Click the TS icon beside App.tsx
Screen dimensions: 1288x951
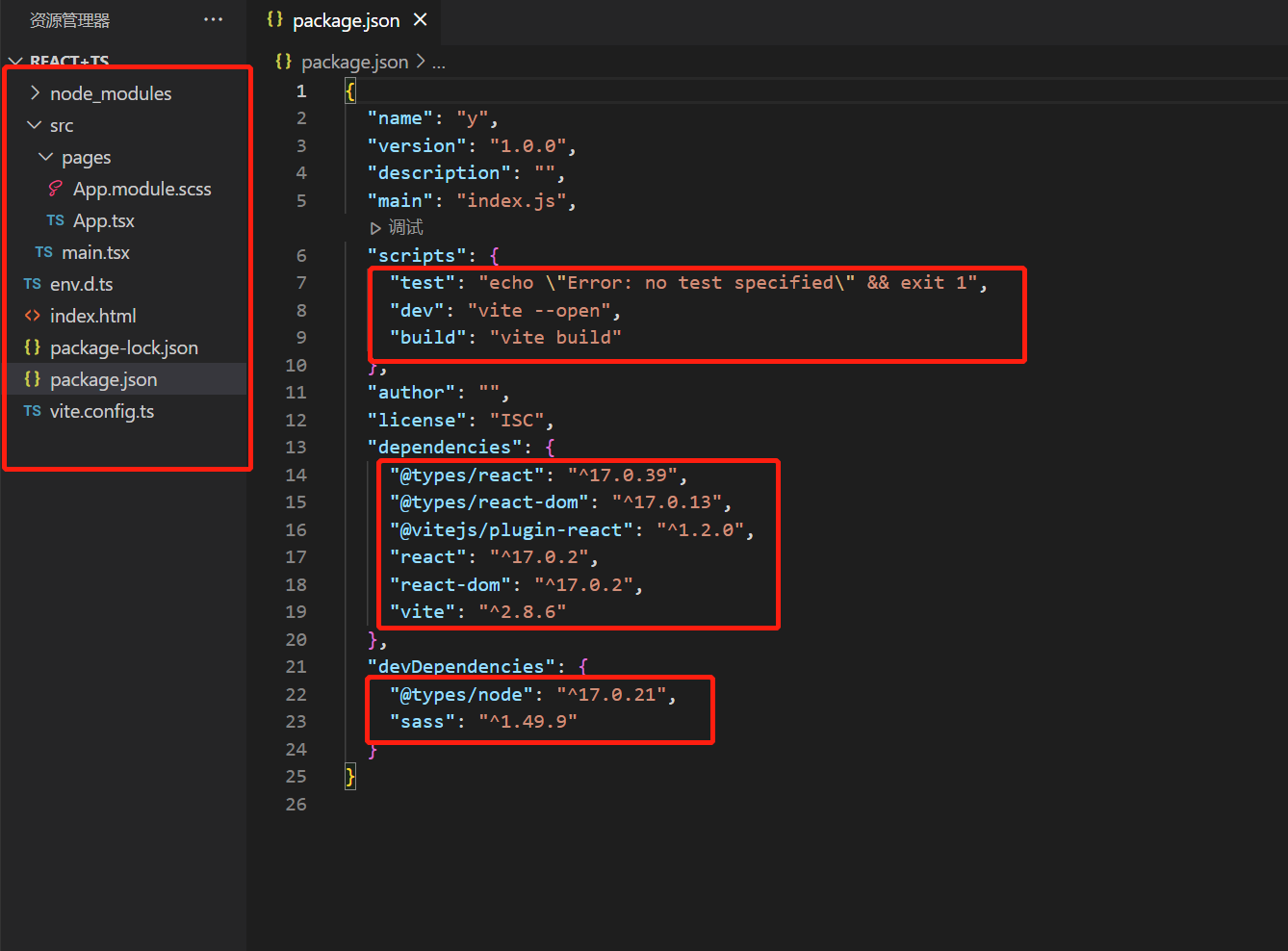56,220
